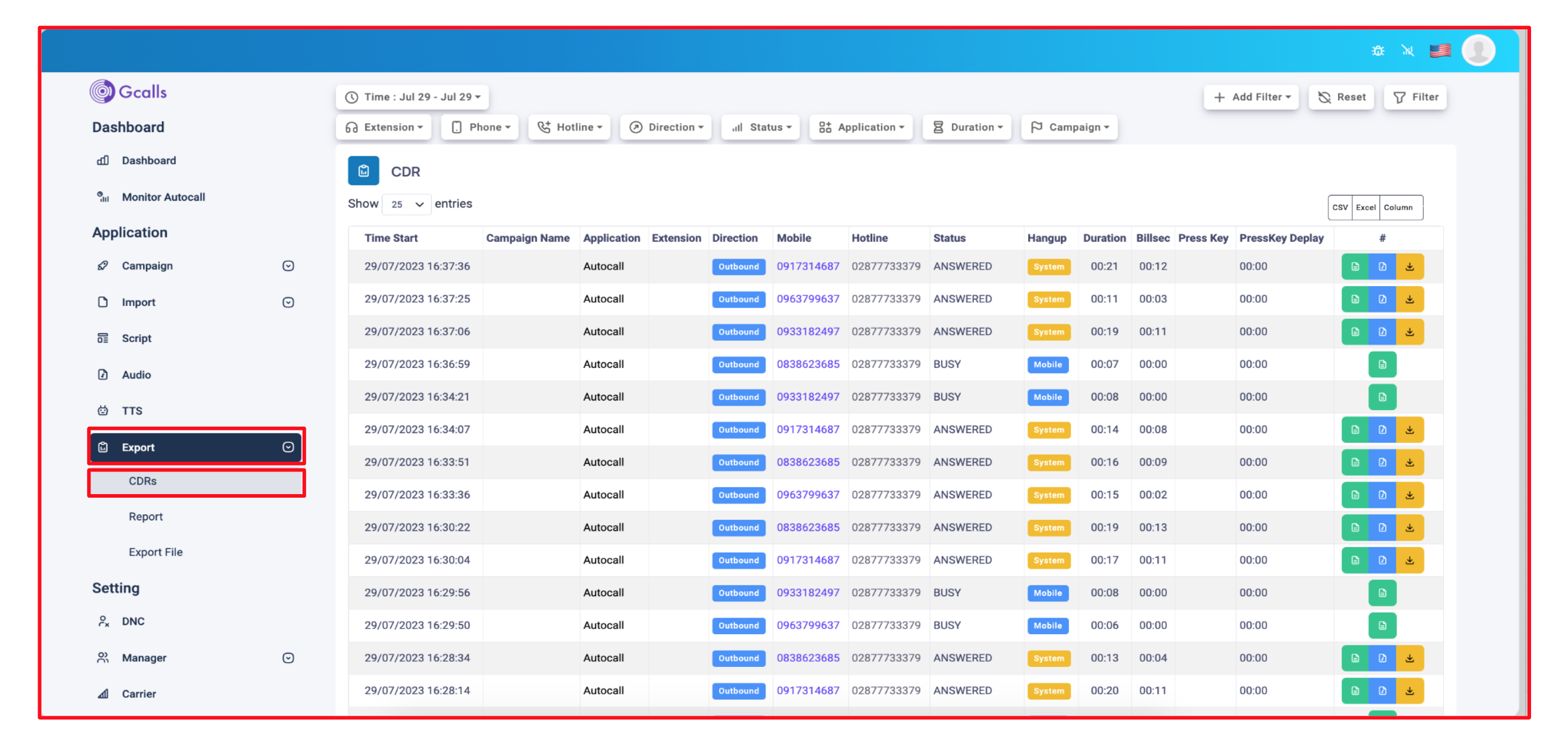Screen dimensions: 1568x751
Task: Click the green detail icon for 16:36:59 call
Action: [x=1382, y=365]
